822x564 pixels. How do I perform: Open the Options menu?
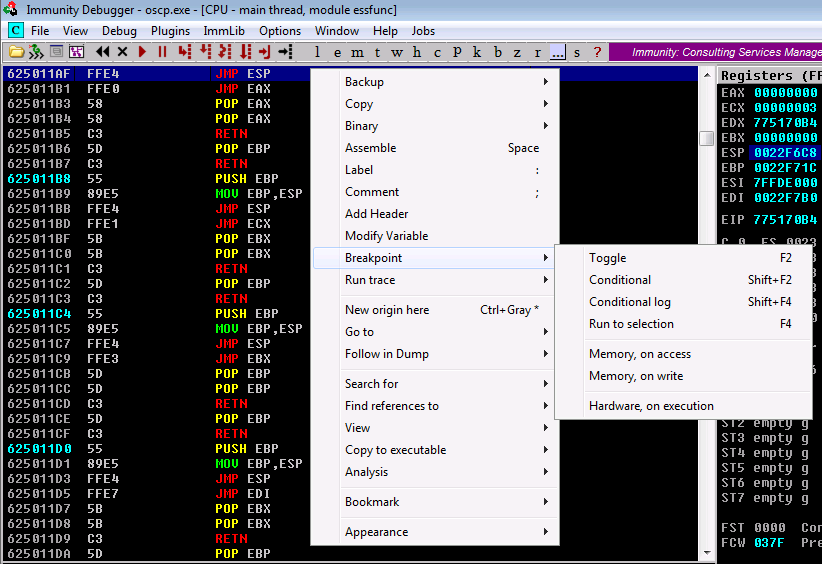(x=280, y=31)
